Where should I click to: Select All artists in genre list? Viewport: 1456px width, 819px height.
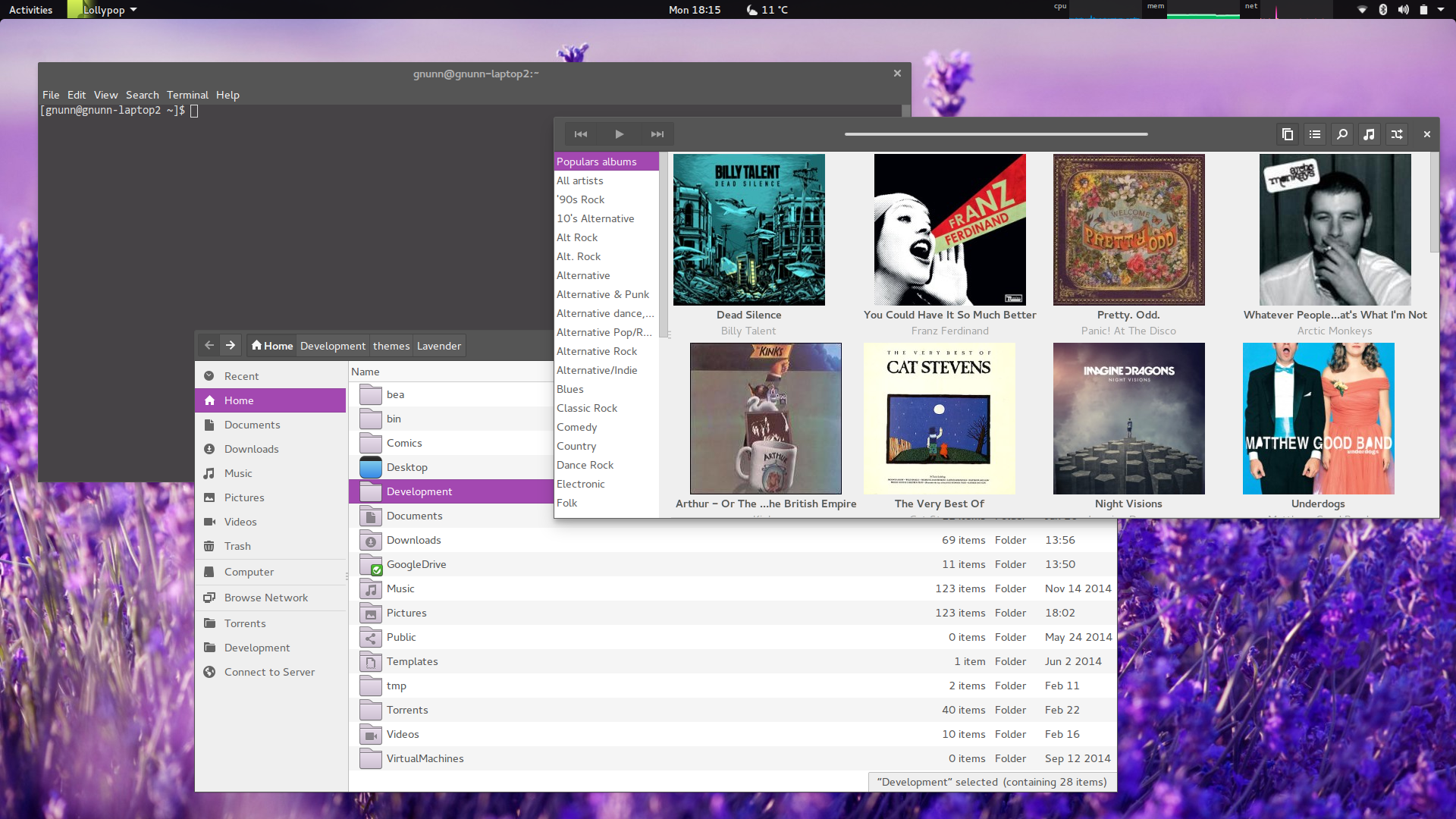click(607, 180)
